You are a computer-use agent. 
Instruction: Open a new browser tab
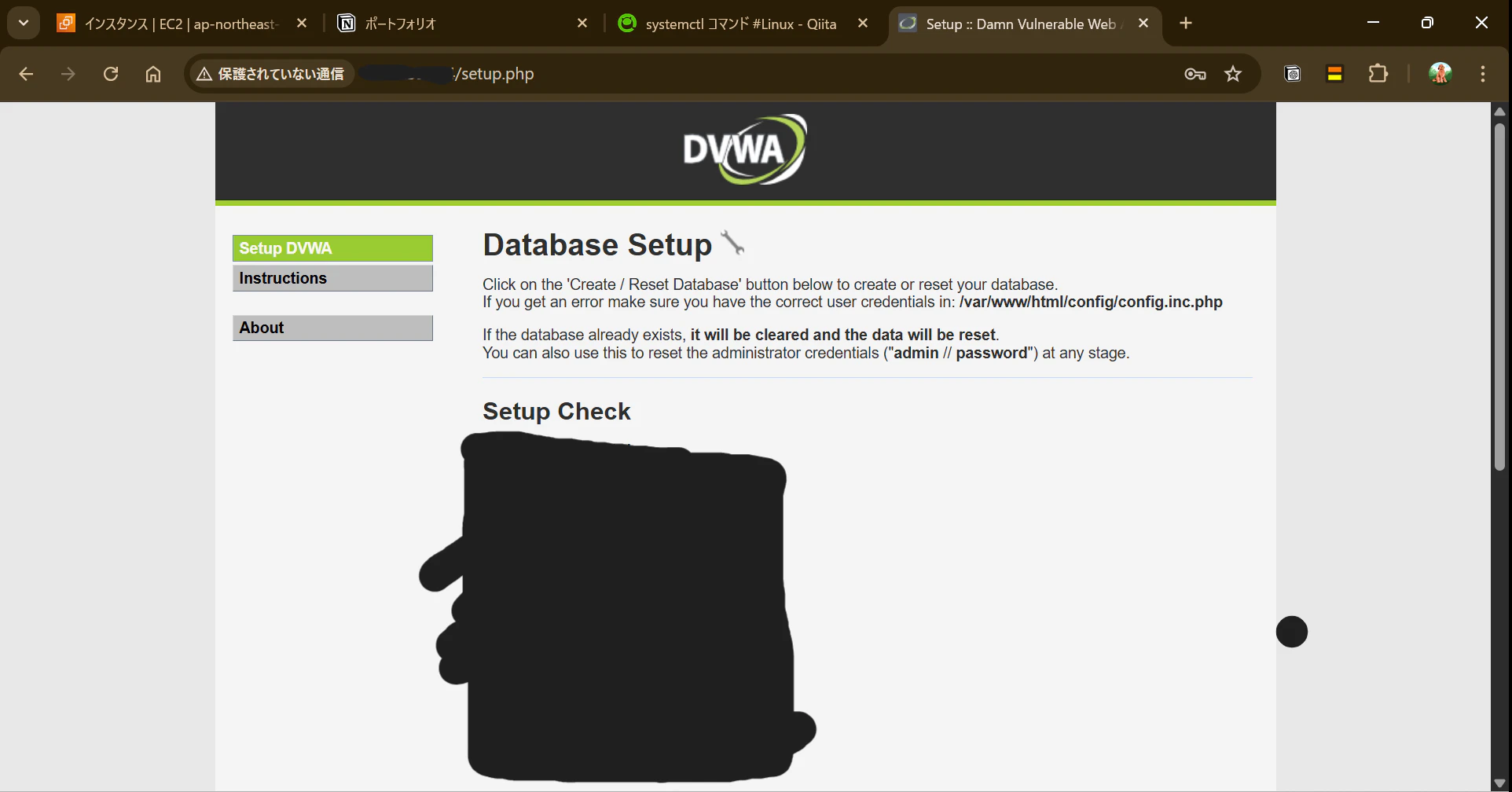tap(1186, 24)
